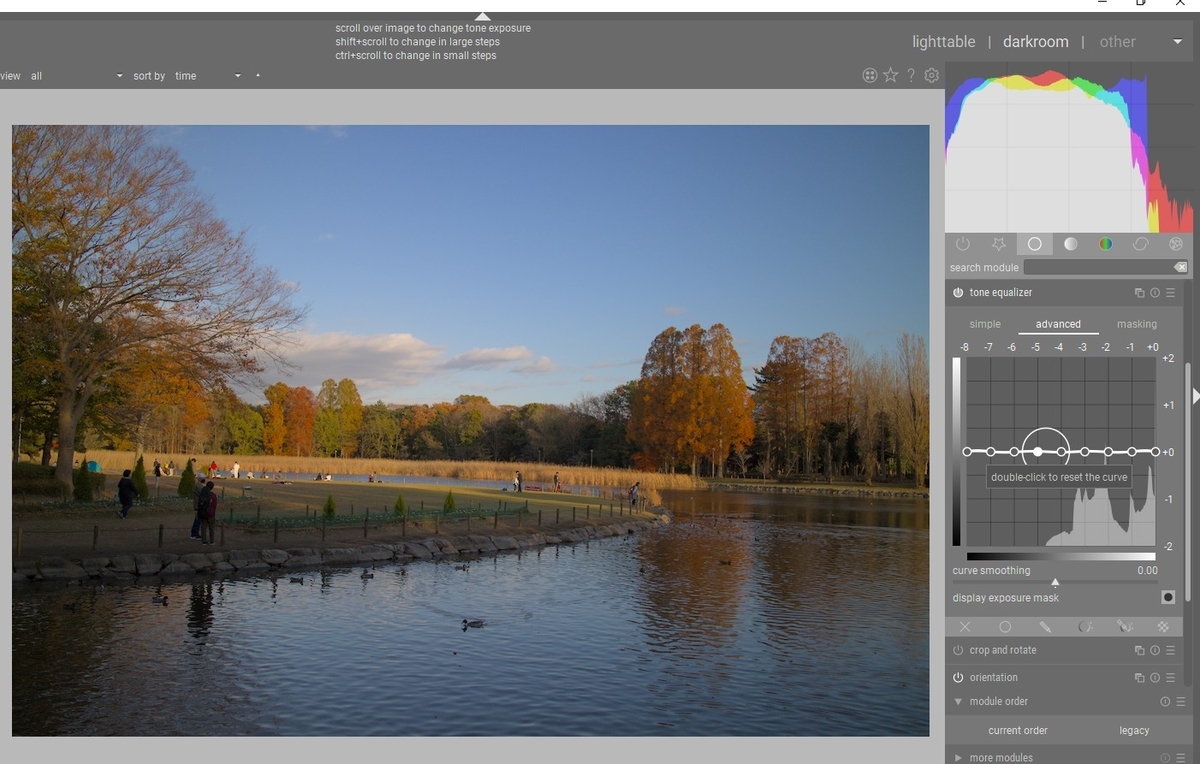Choose the parametric mask icon
This screenshot has height=764, width=1200.
coord(1085,627)
